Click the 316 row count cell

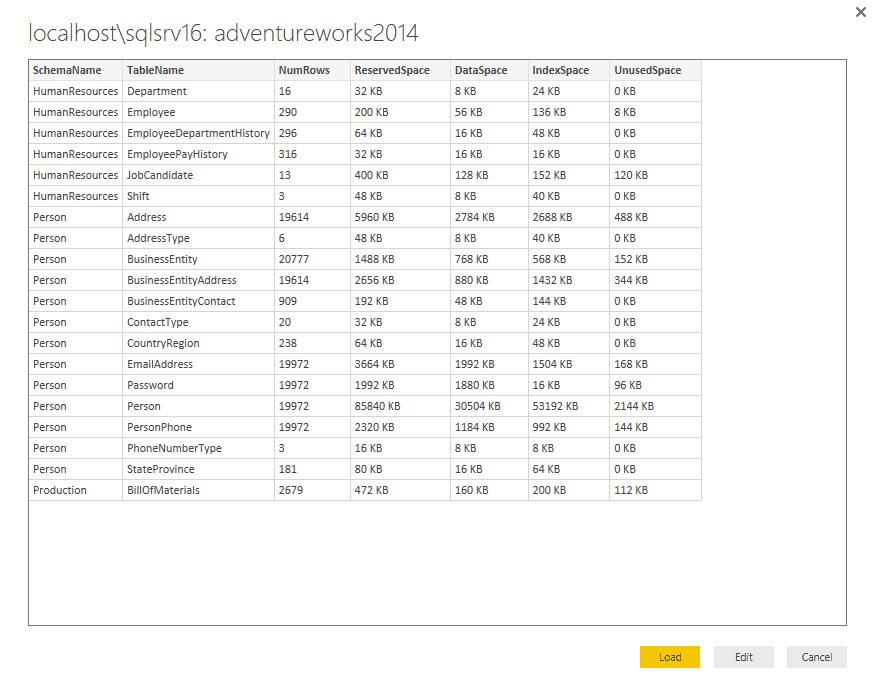click(313, 154)
